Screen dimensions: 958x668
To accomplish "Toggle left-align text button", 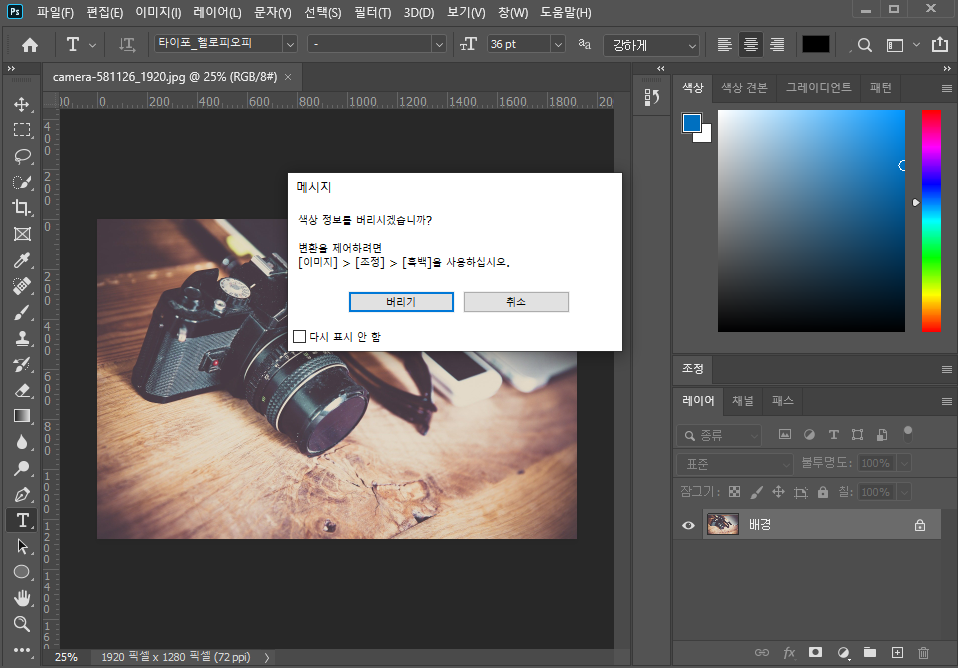I will [725, 45].
